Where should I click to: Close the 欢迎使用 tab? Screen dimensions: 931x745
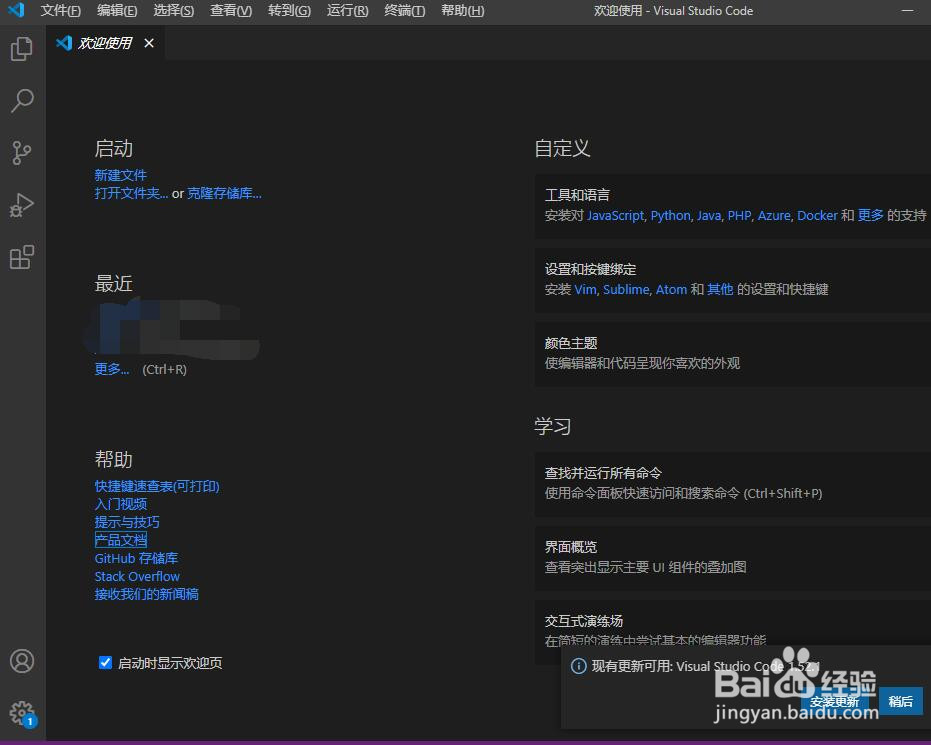(x=149, y=43)
